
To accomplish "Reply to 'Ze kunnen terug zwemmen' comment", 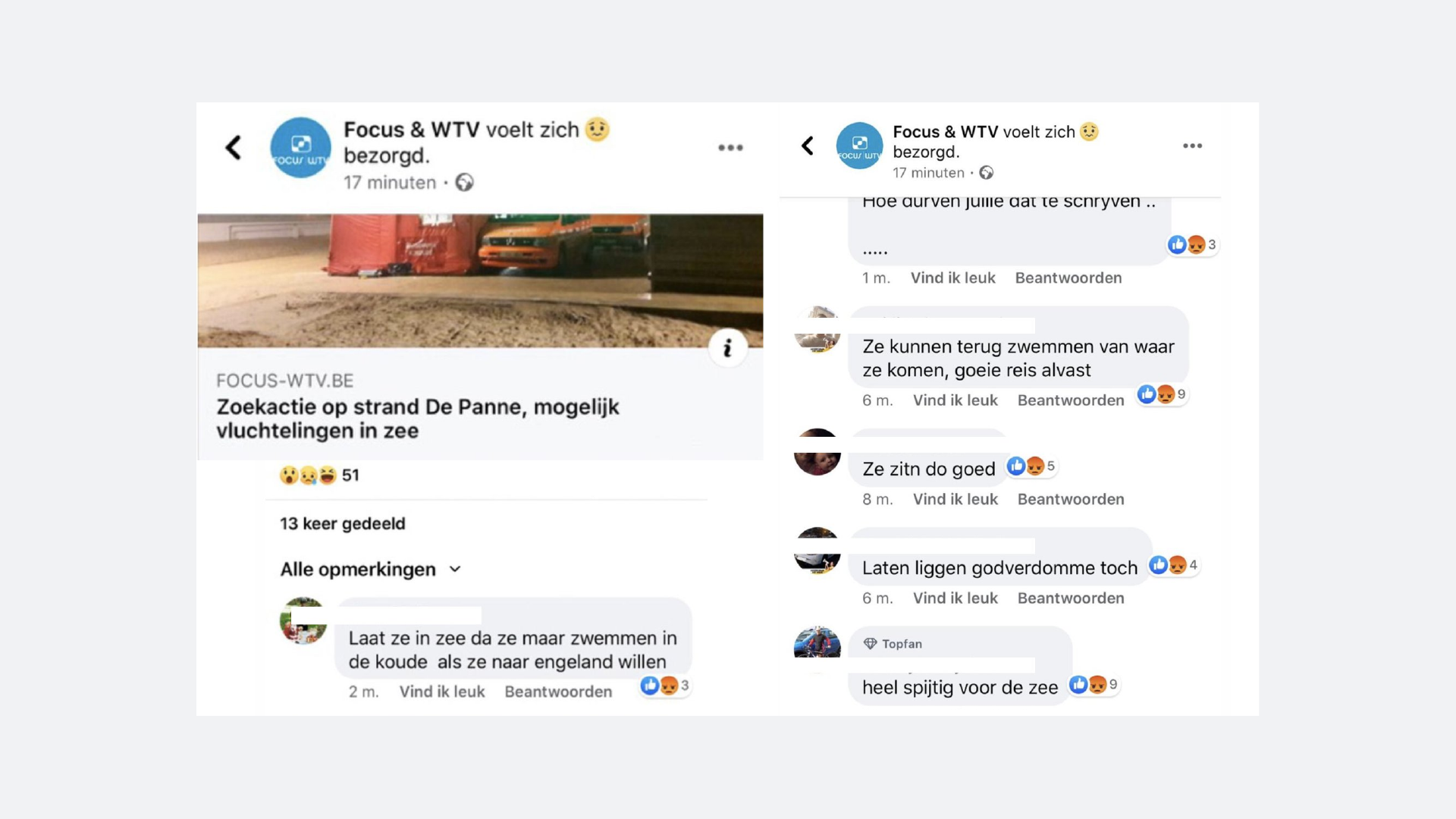I will [1071, 400].
